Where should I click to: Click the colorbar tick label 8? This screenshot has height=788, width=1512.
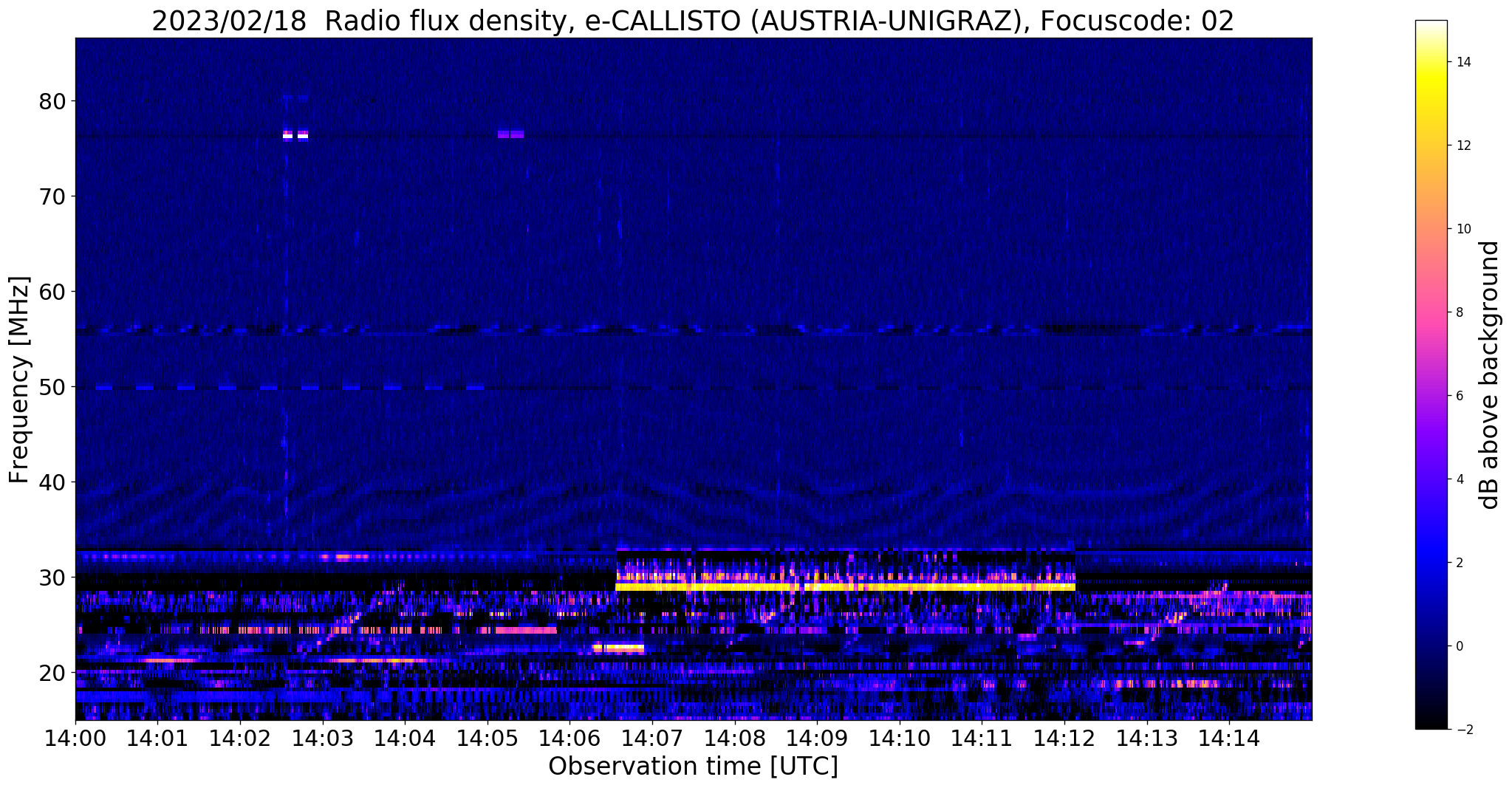(x=1460, y=312)
